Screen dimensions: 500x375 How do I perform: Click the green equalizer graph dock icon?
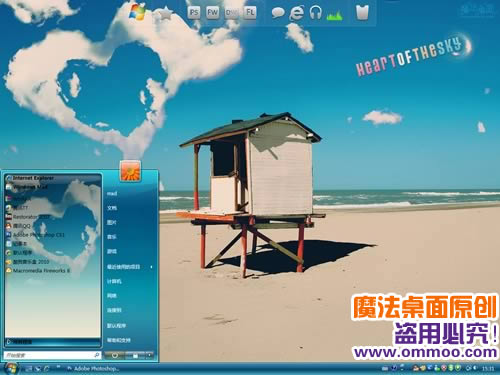334,15
